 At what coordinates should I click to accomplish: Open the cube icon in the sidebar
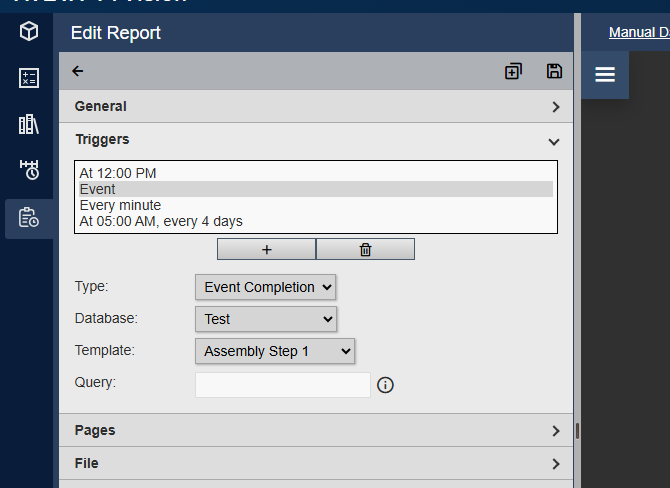29,32
